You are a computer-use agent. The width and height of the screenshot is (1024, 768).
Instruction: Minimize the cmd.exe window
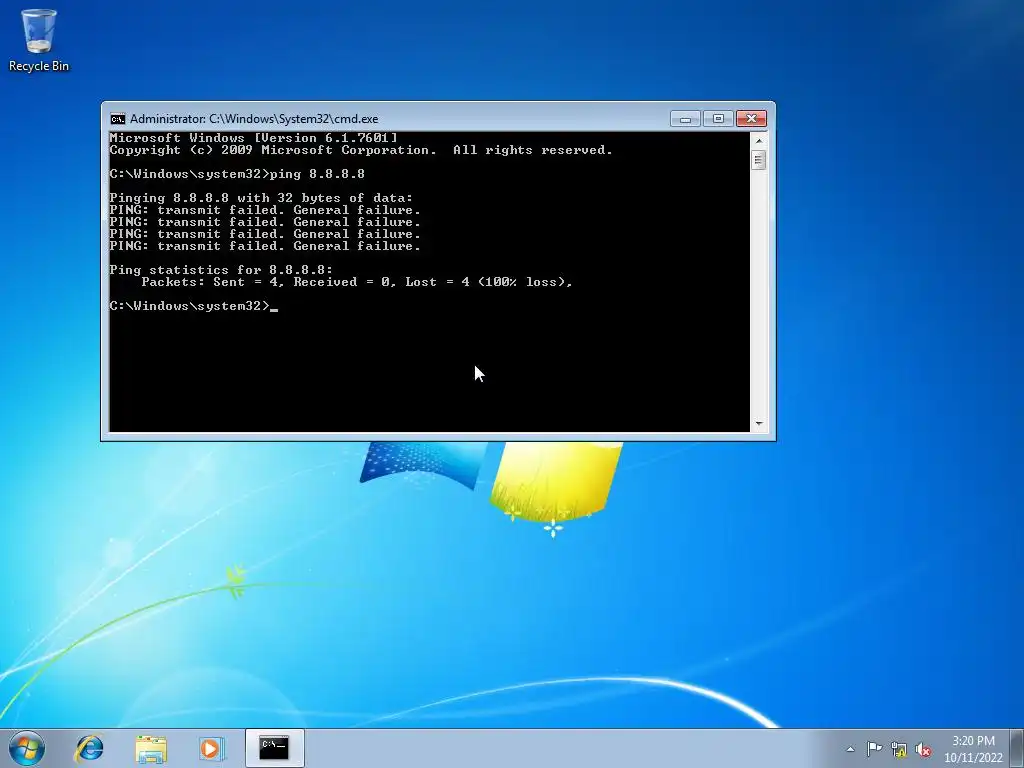(685, 119)
